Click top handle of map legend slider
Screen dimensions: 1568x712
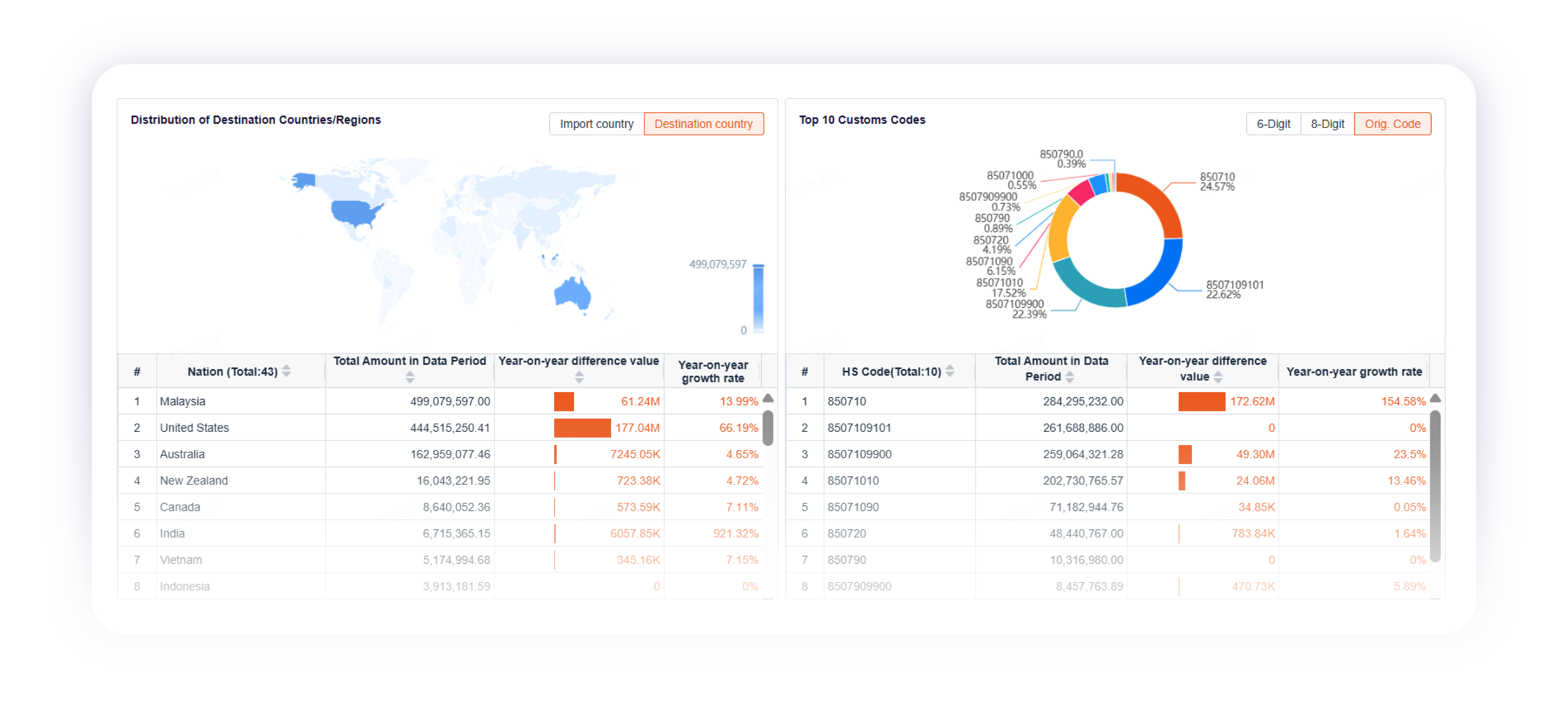[x=759, y=265]
